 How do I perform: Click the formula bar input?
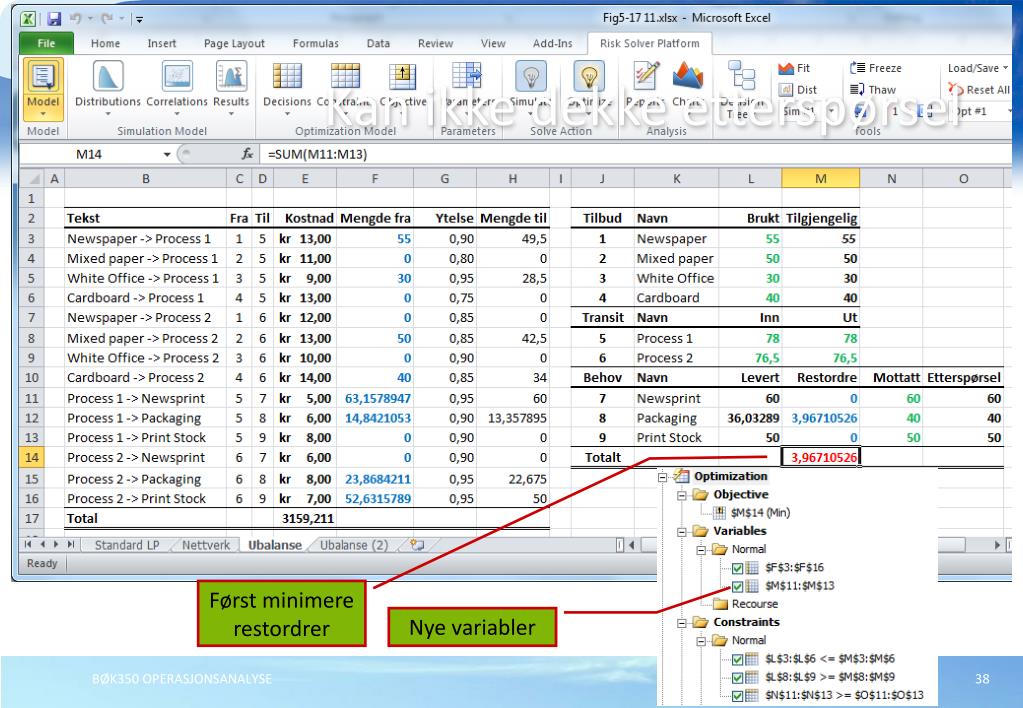tap(636, 154)
